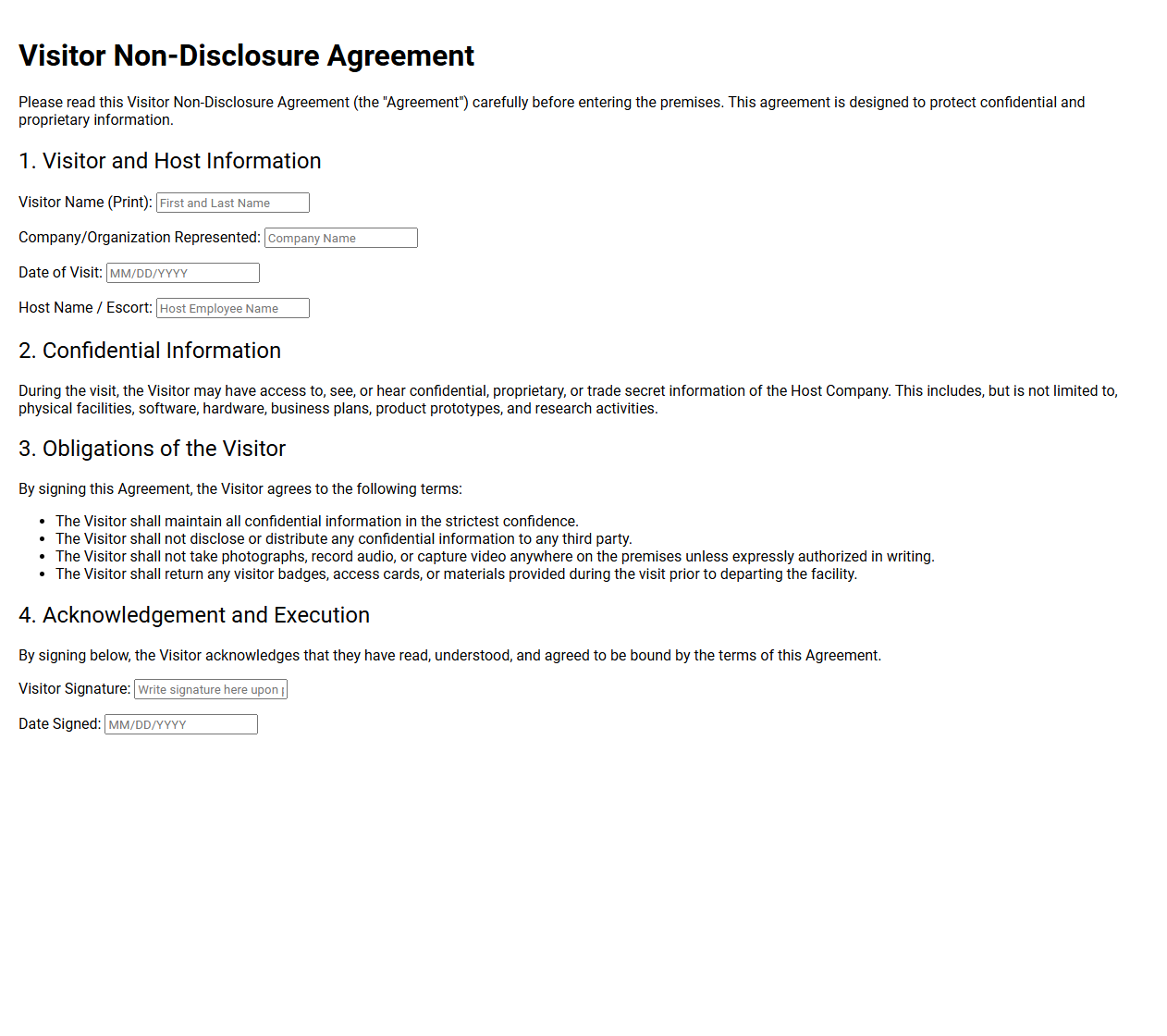This screenshot has width=1167, height=1036.
Task: Click the 'During the visit' confidential paragraph
Action: [568, 400]
